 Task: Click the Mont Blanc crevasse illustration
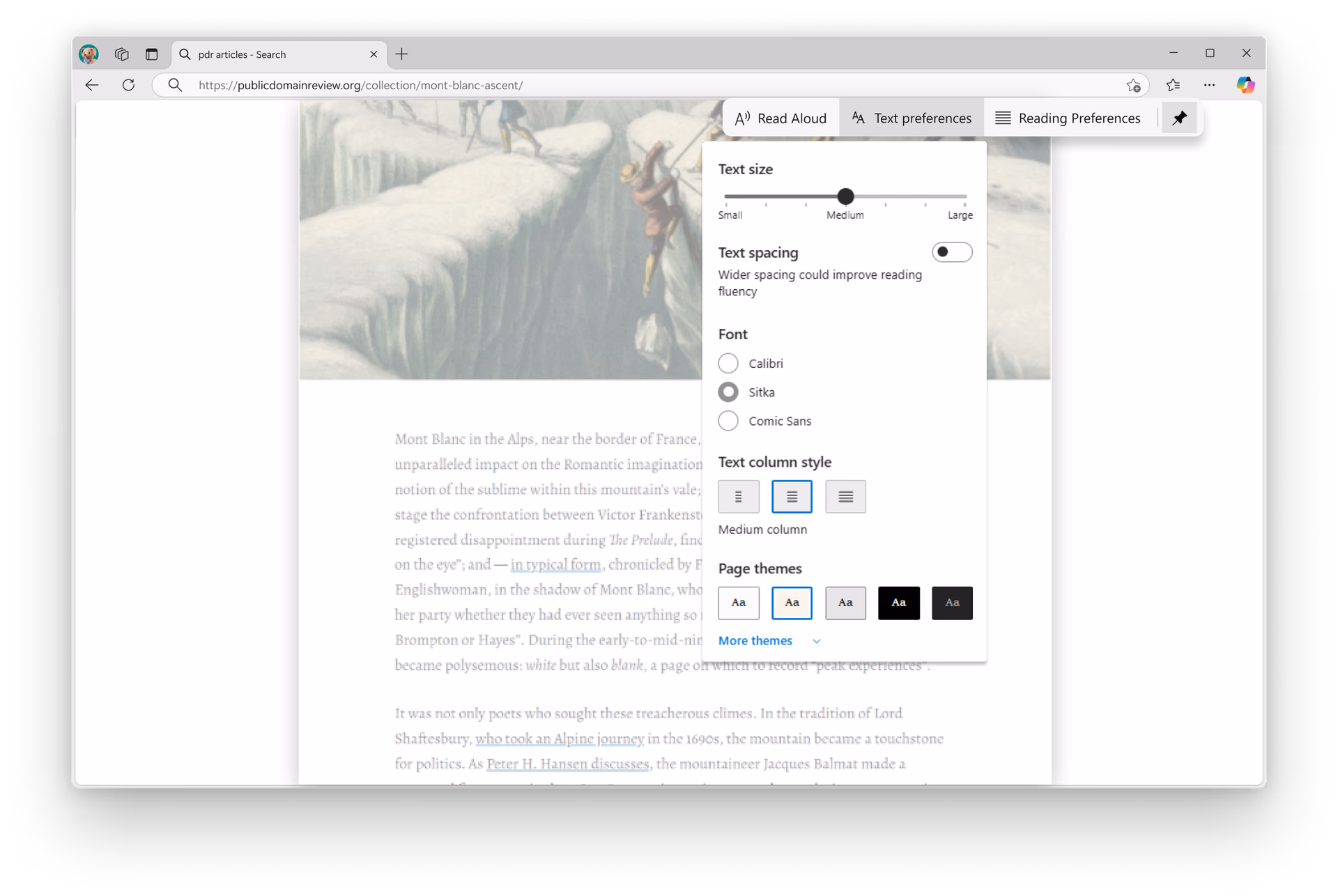point(500,240)
